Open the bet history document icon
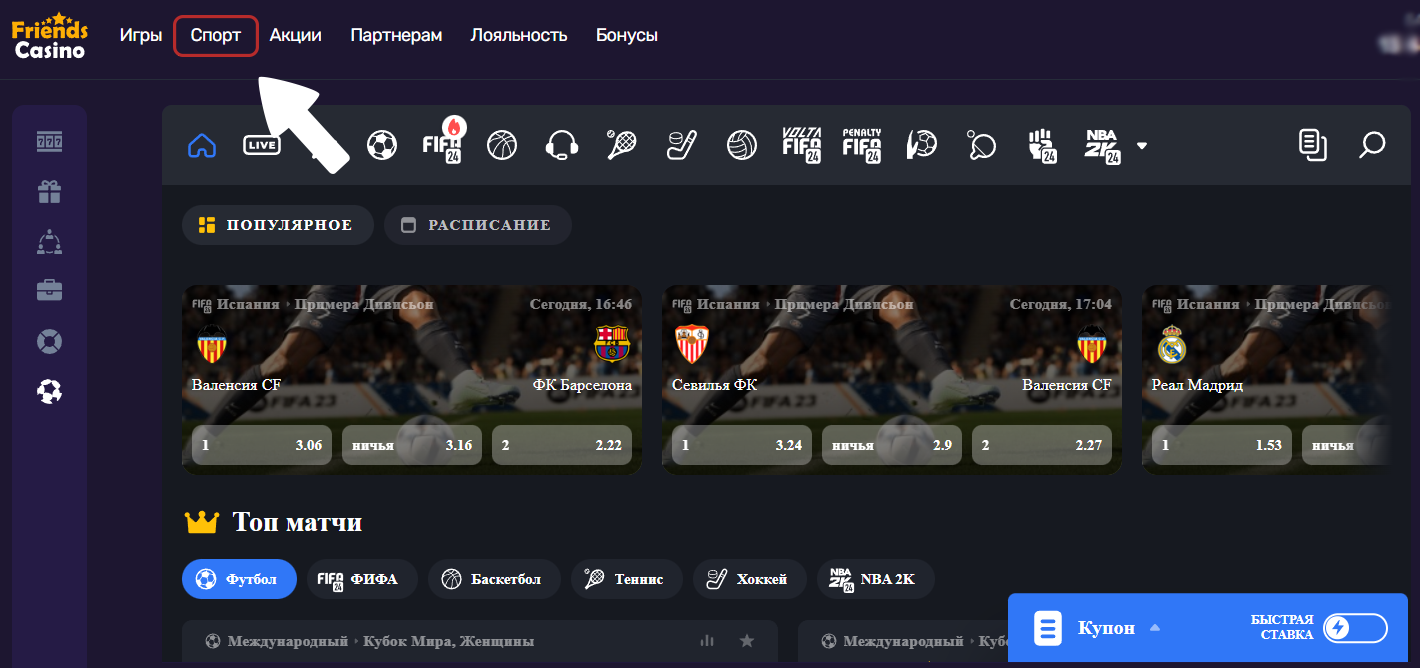 coord(1312,145)
